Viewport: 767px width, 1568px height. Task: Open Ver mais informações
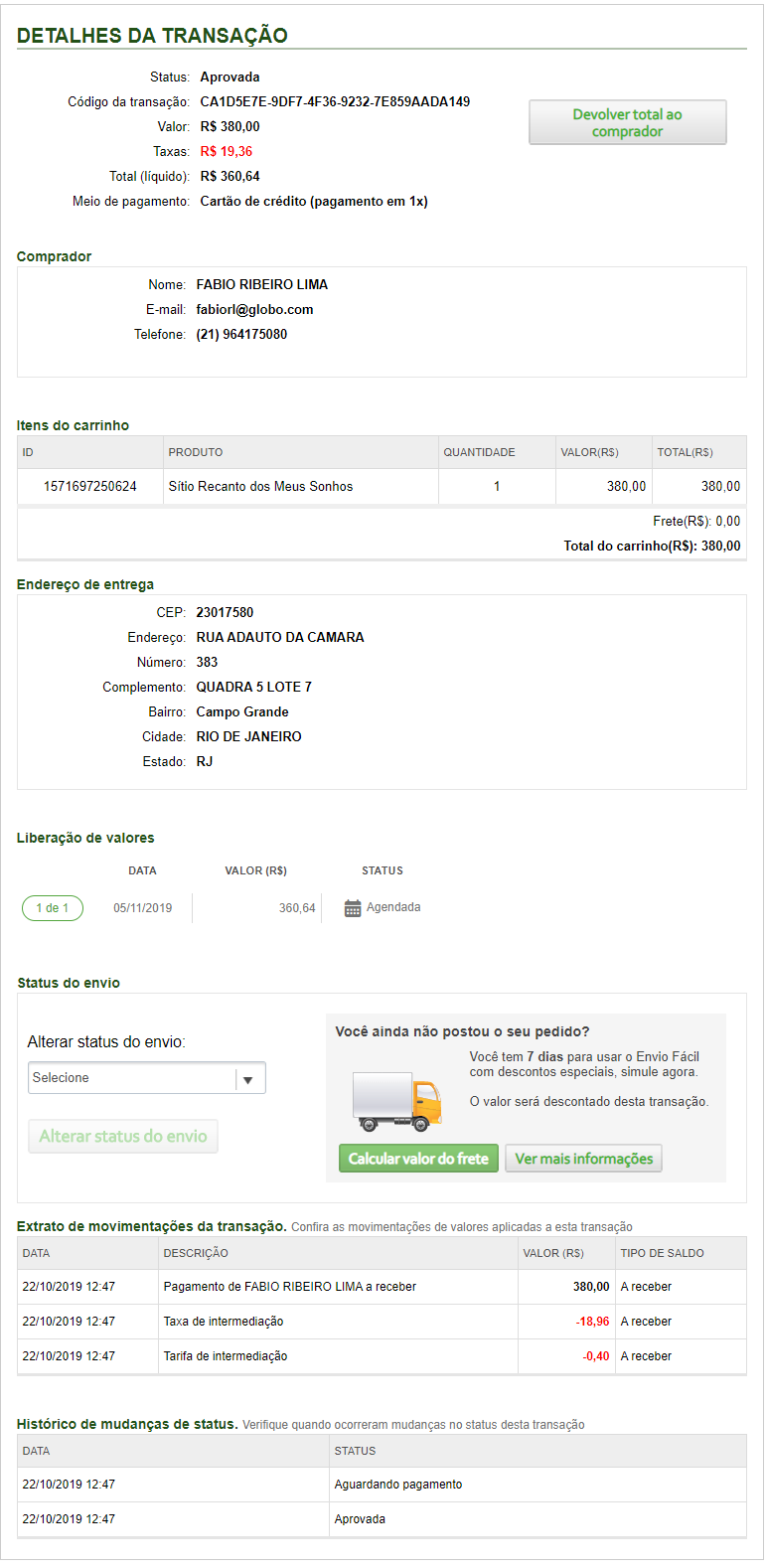click(x=583, y=1159)
